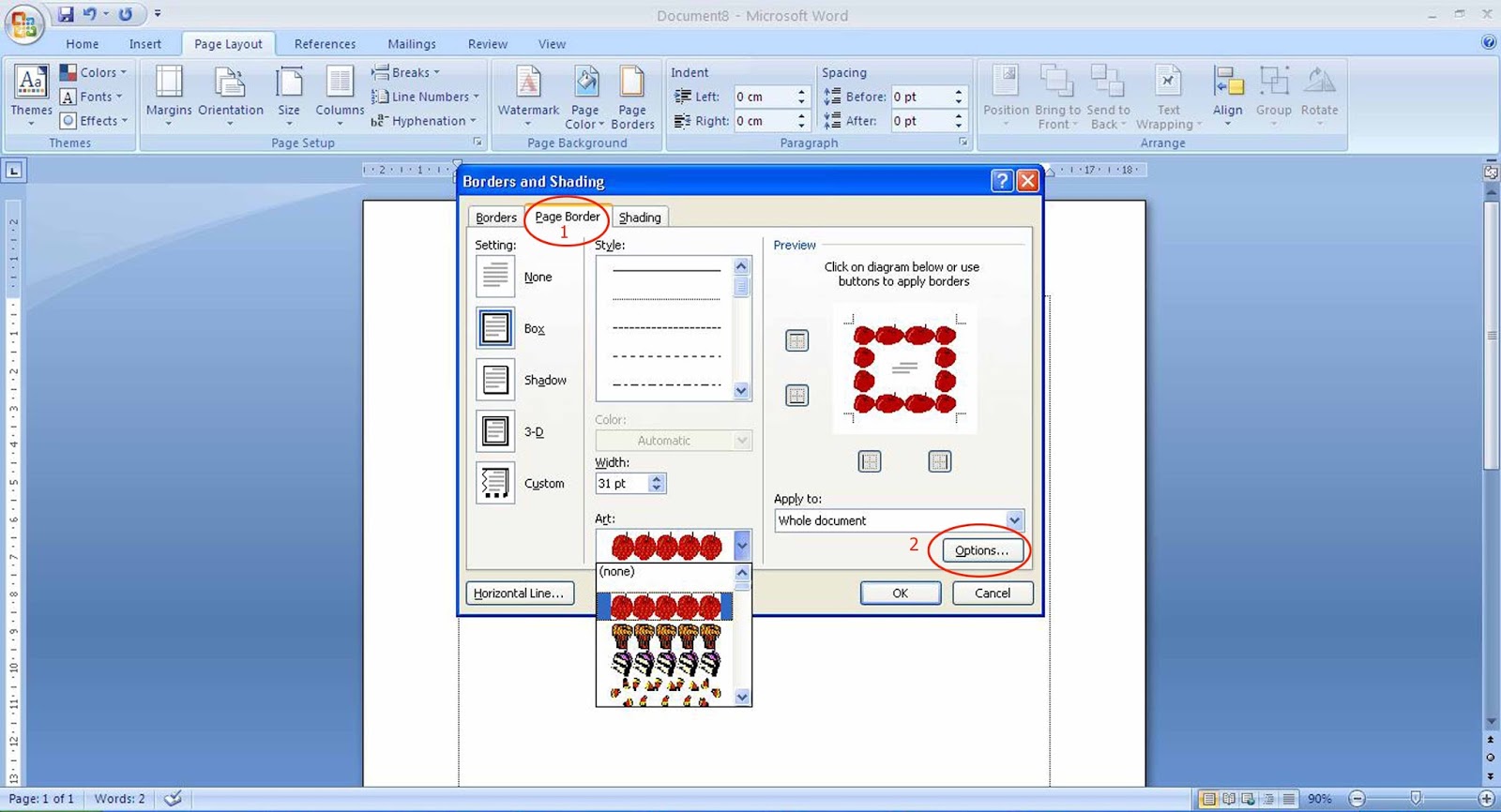Increase the Left indent value
Screen dimensions: 1501x812
click(x=801, y=92)
